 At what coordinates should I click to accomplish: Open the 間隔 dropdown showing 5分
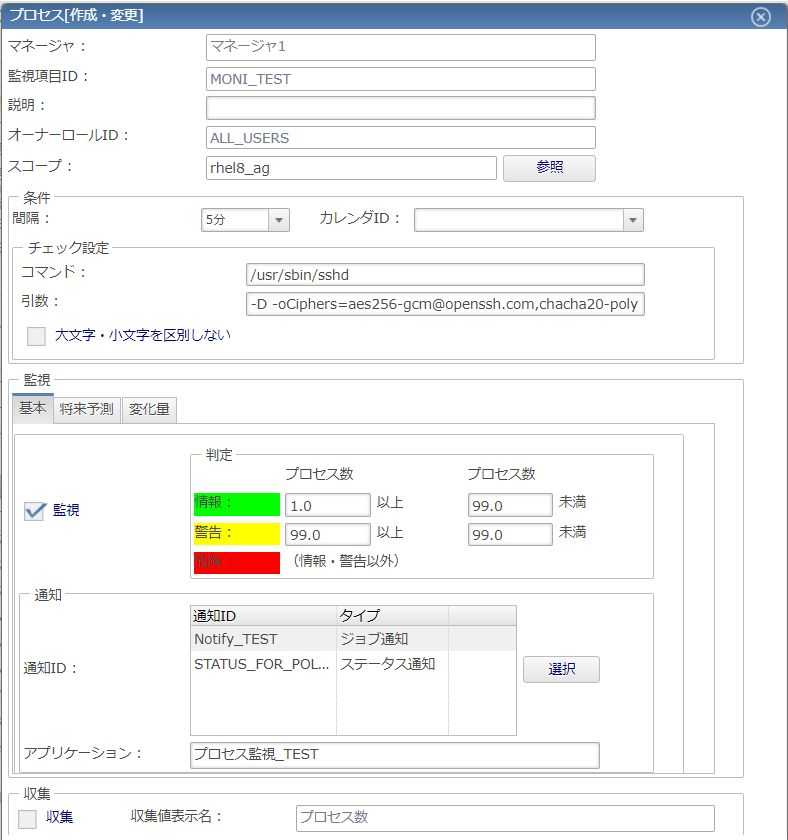click(245, 220)
